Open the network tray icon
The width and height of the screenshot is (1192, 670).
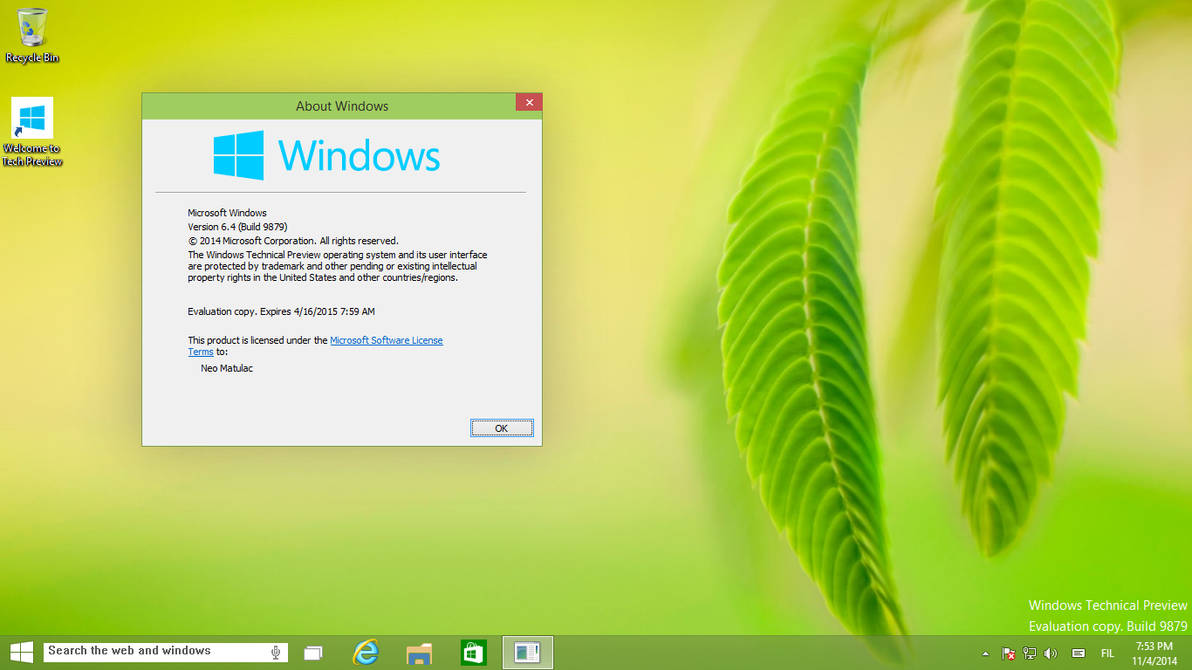tap(1029, 653)
